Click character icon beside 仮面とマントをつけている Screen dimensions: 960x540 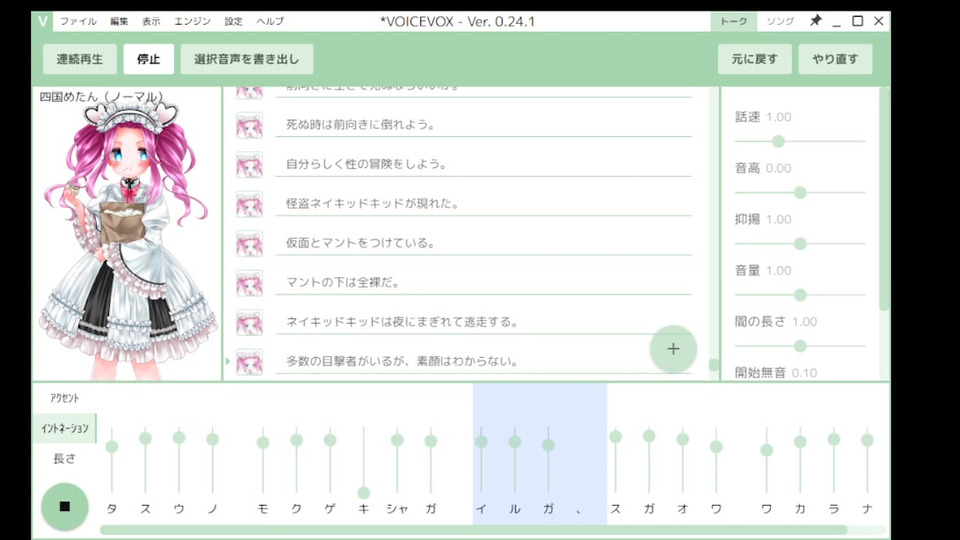pyautogui.click(x=249, y=243)
